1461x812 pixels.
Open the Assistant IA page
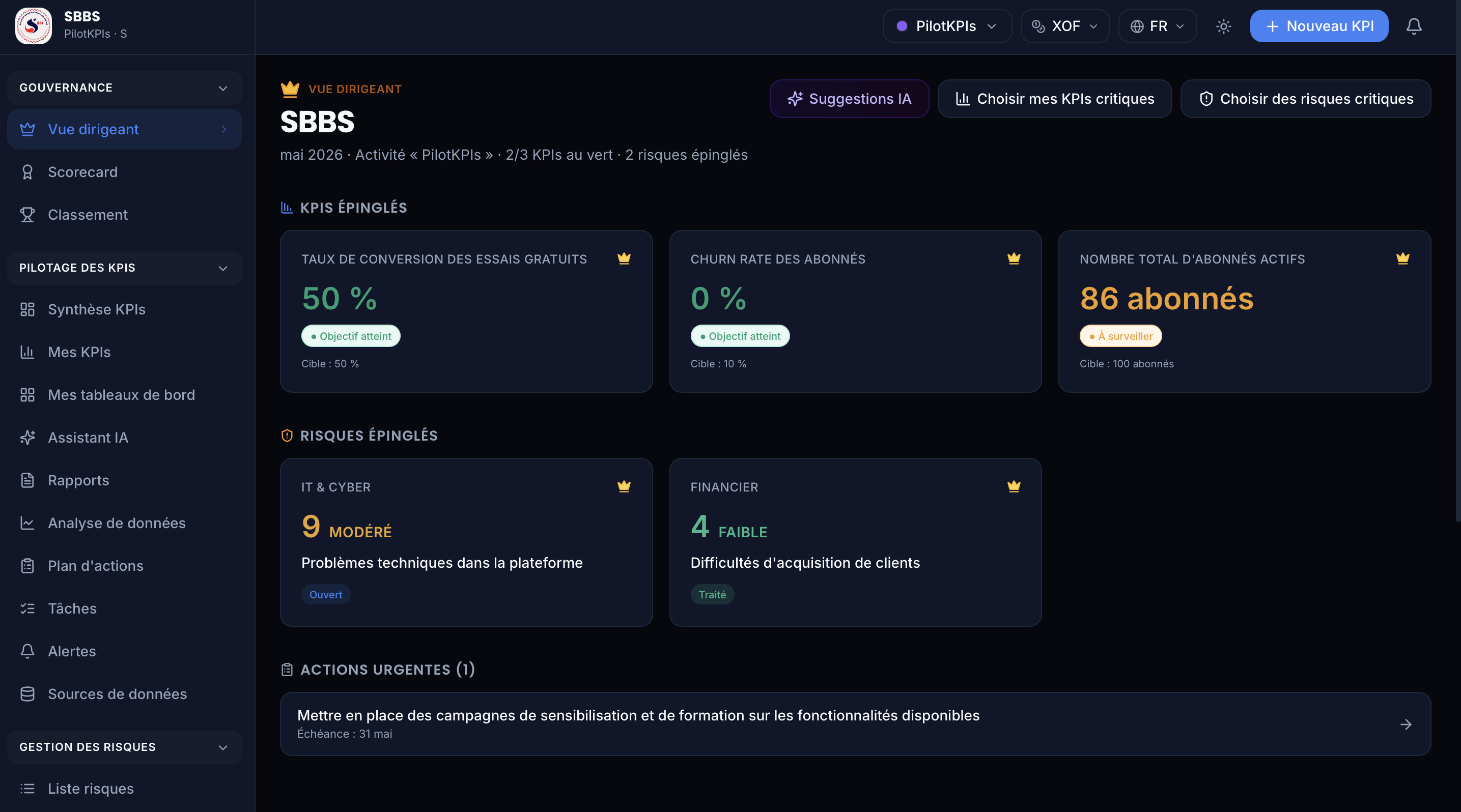125,438
